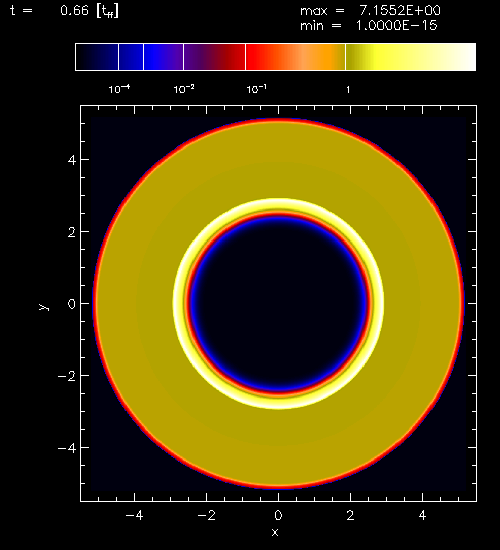500x550 pixels.
Task: Click the yellow-white segment of the colorbar
Action: 411,57
